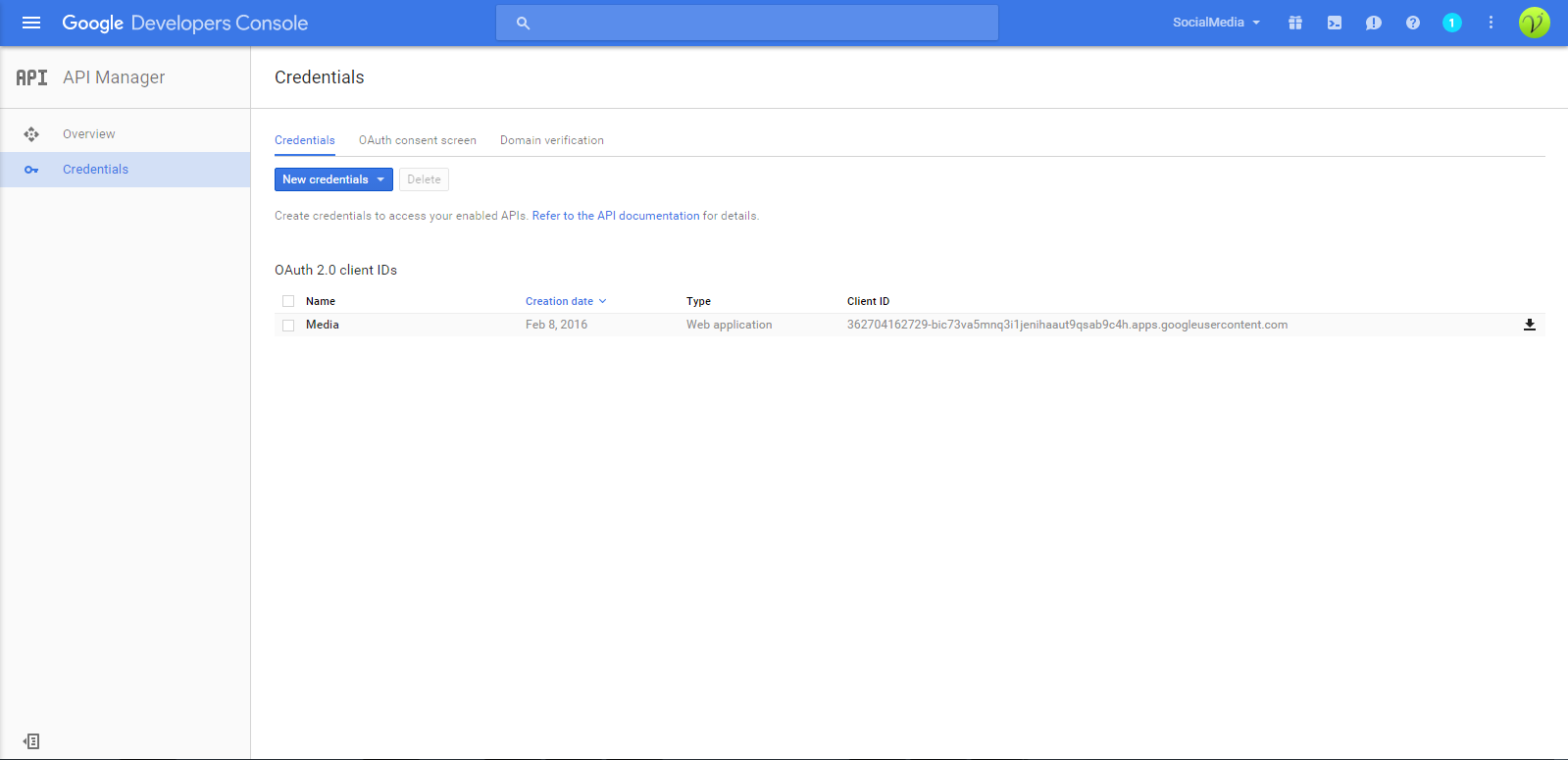Switch to the Credentials tab
The height and width of the screenshot is (760, 1568).
(x=305, y=140)
